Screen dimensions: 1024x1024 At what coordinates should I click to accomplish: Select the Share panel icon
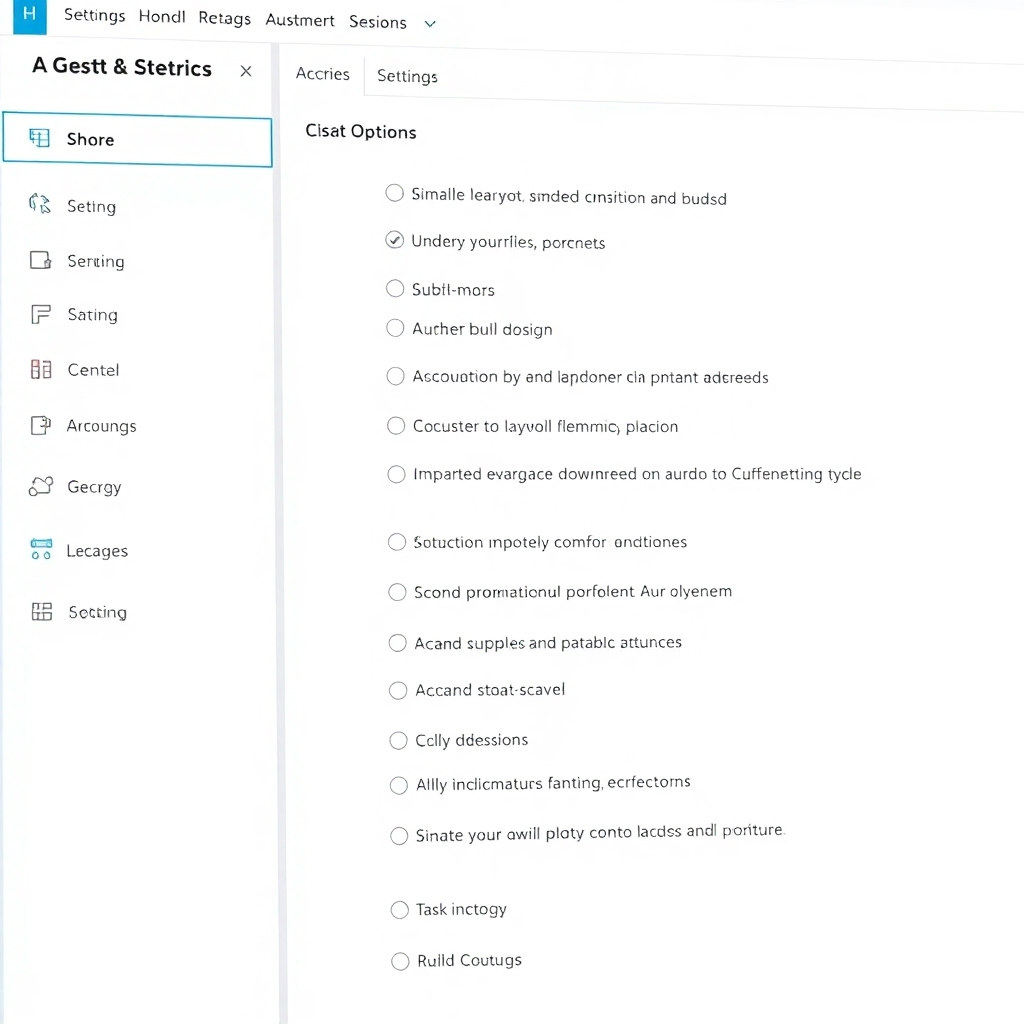click(41, 138)
